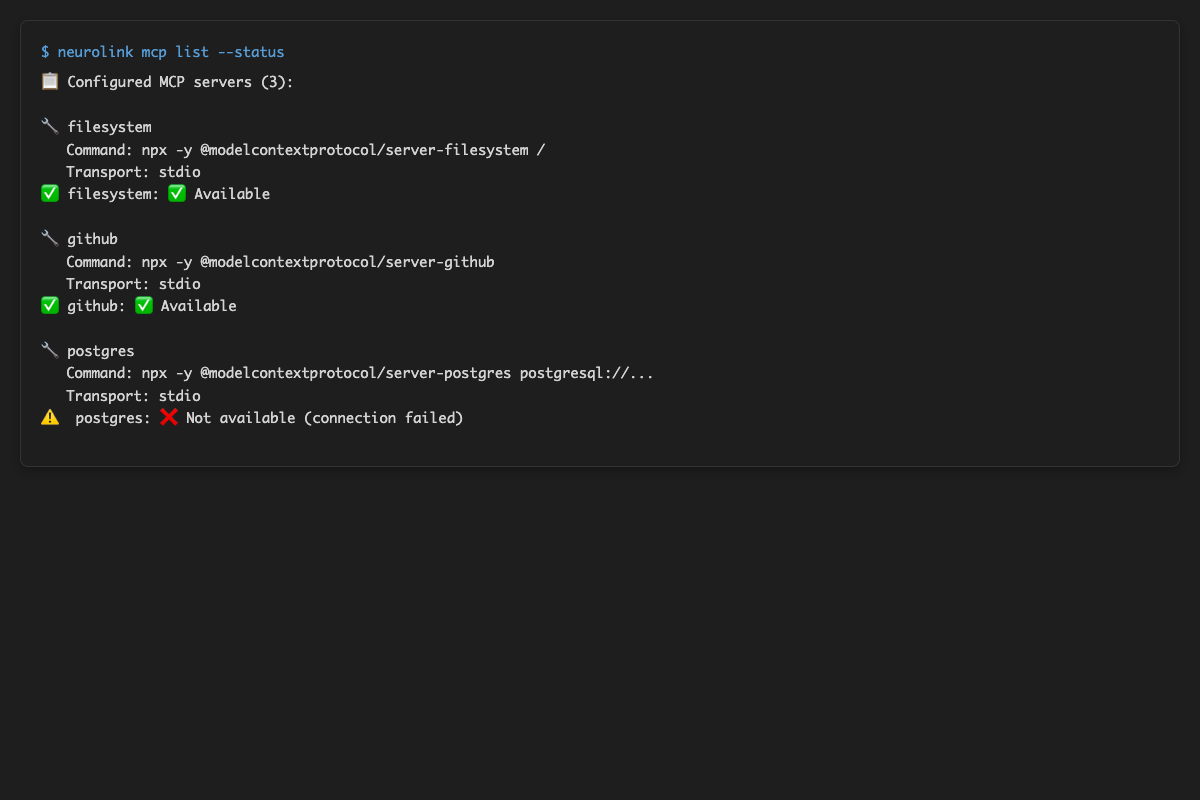
Task: Click the red X on postgres availability line
Action: [169, 417]
